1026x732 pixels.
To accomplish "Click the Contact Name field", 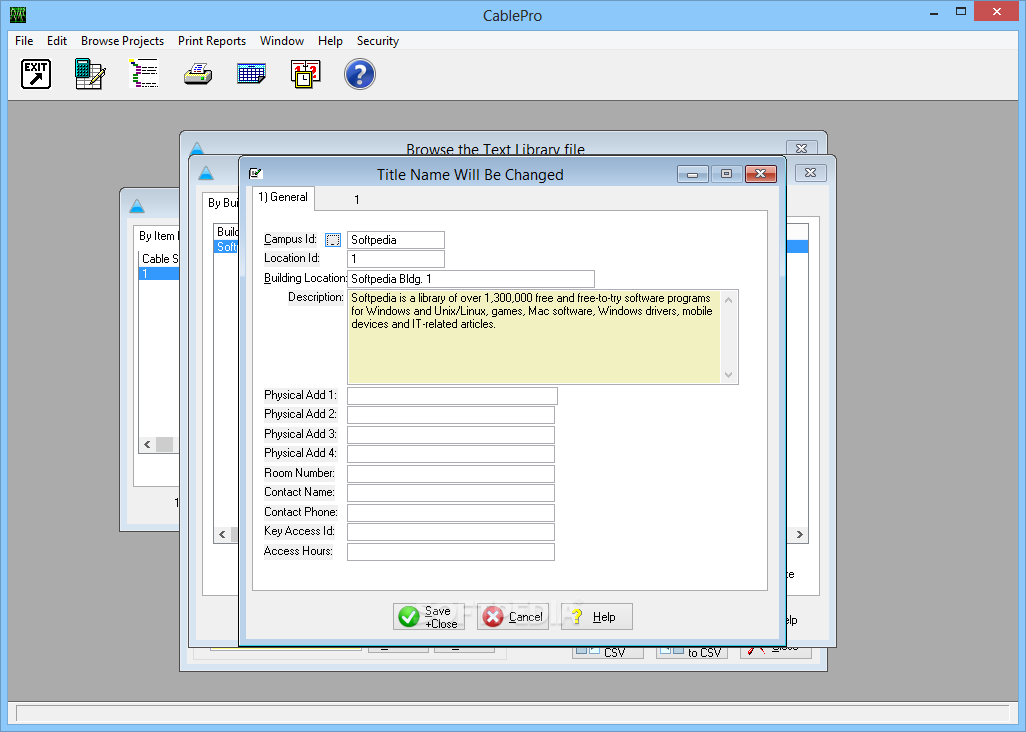I will [451, 493].
